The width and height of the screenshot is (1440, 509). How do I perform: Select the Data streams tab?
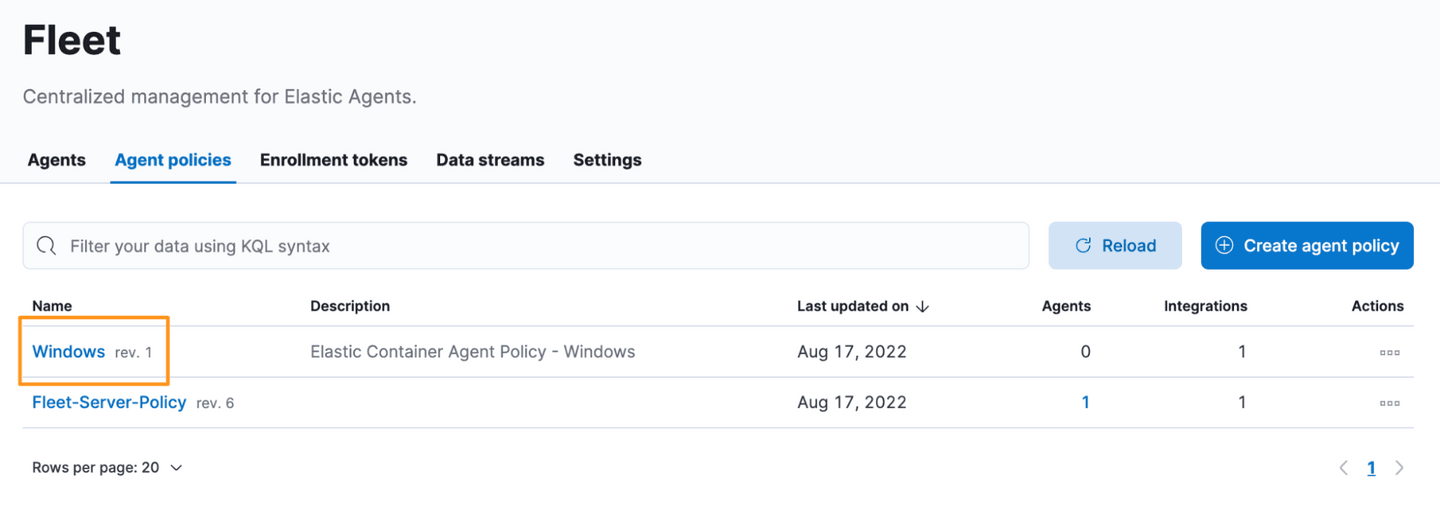click(x=490, y=160)
